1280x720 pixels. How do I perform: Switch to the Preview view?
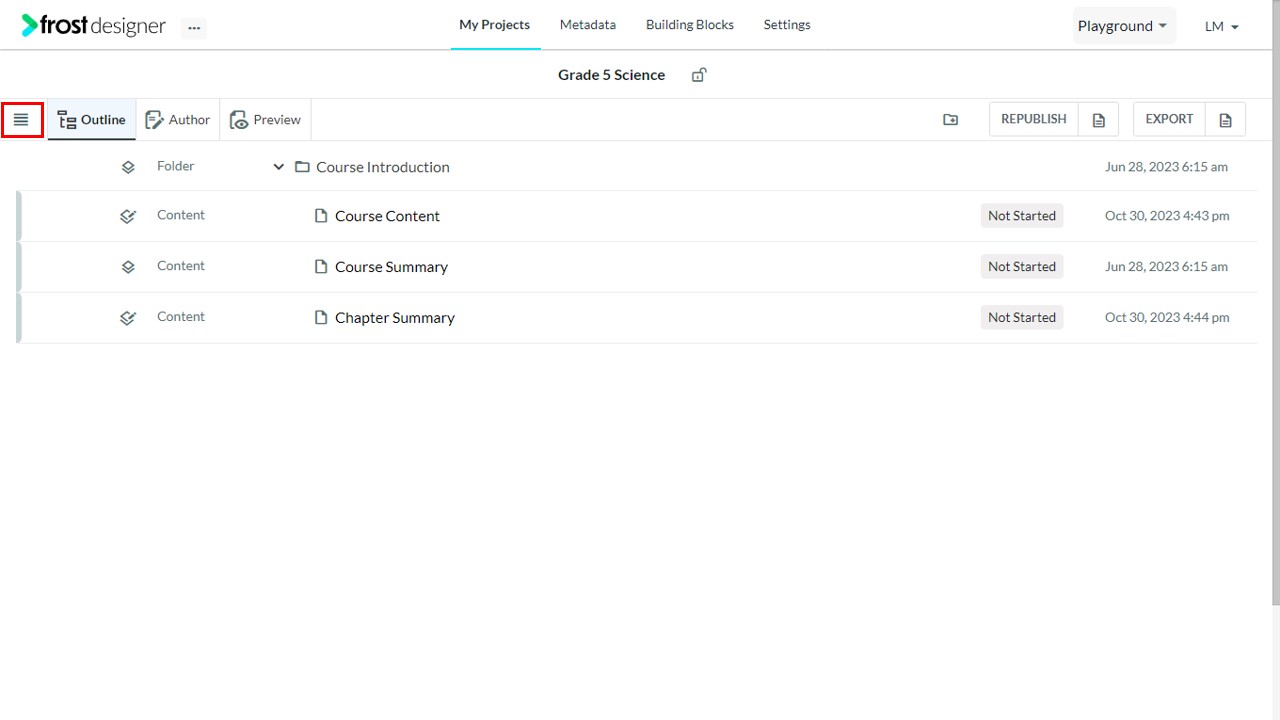click(x=266, y=120)
